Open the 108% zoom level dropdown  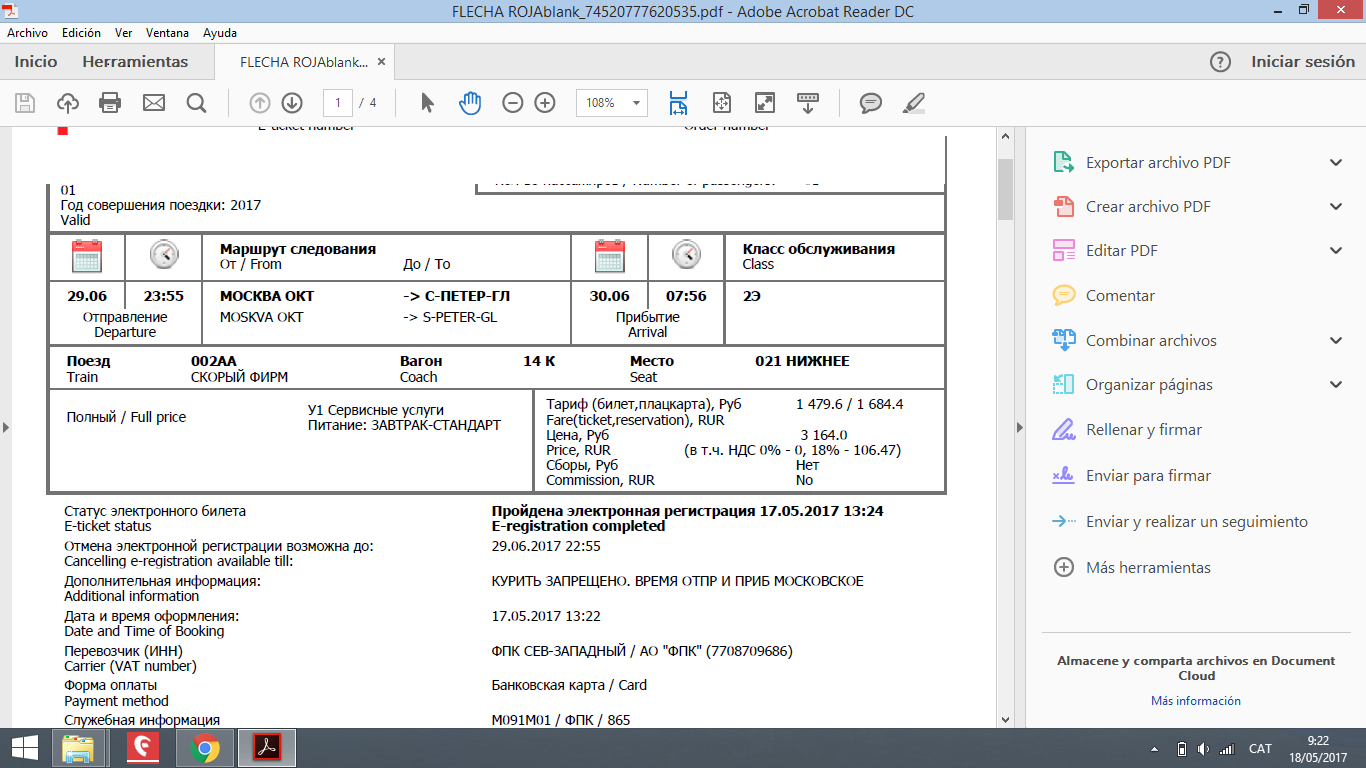click(637, 103)
